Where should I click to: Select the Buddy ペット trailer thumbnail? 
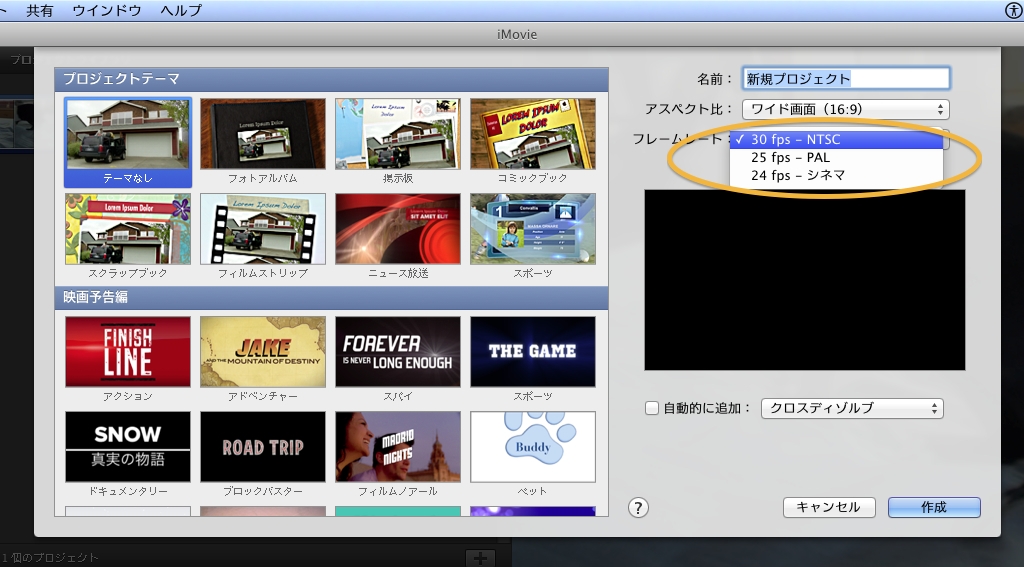pyautogui.click(x=533, y=446)
